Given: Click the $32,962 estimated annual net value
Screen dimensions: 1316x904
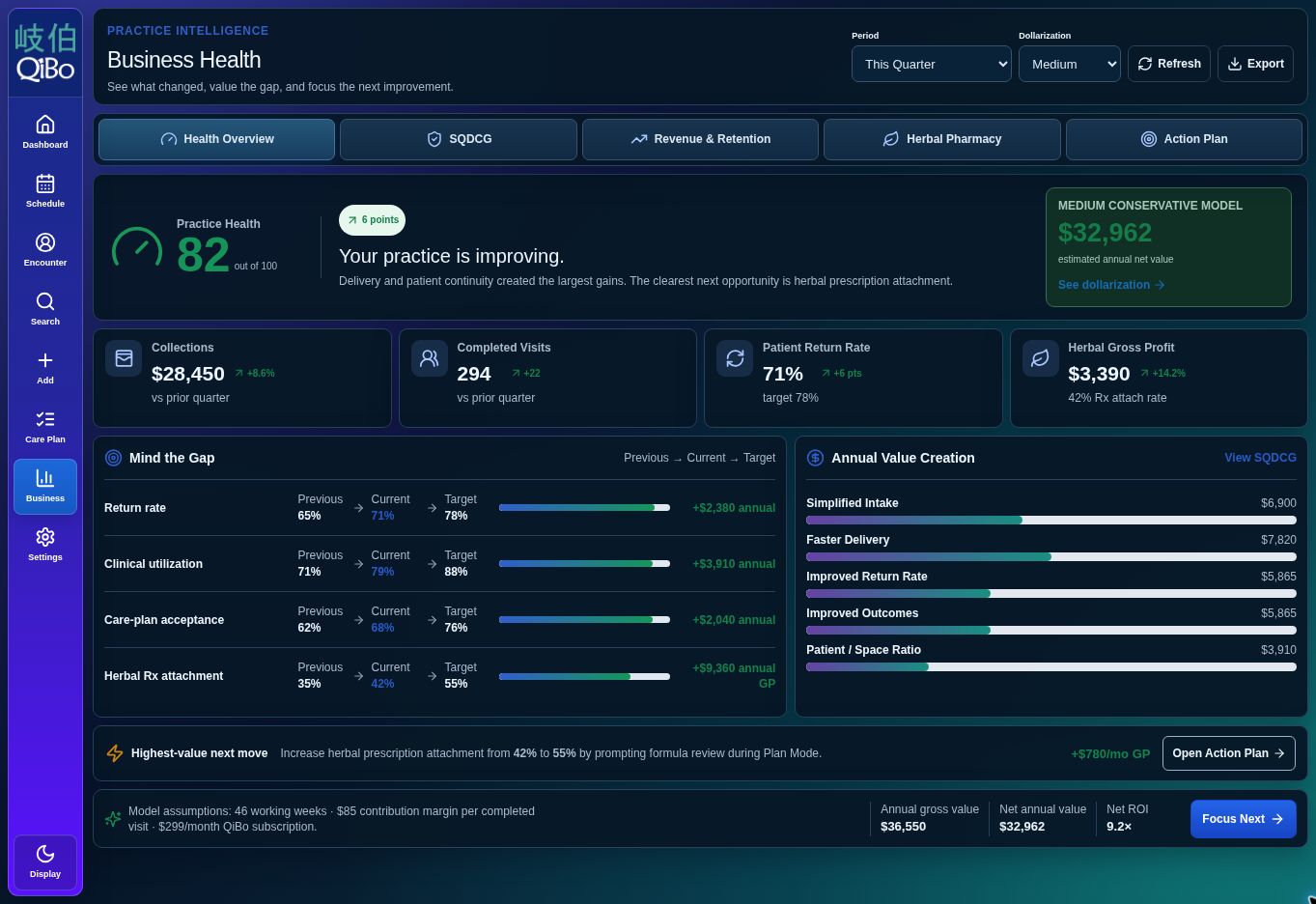Looking at the screenshot, I should coord(1105,233).
